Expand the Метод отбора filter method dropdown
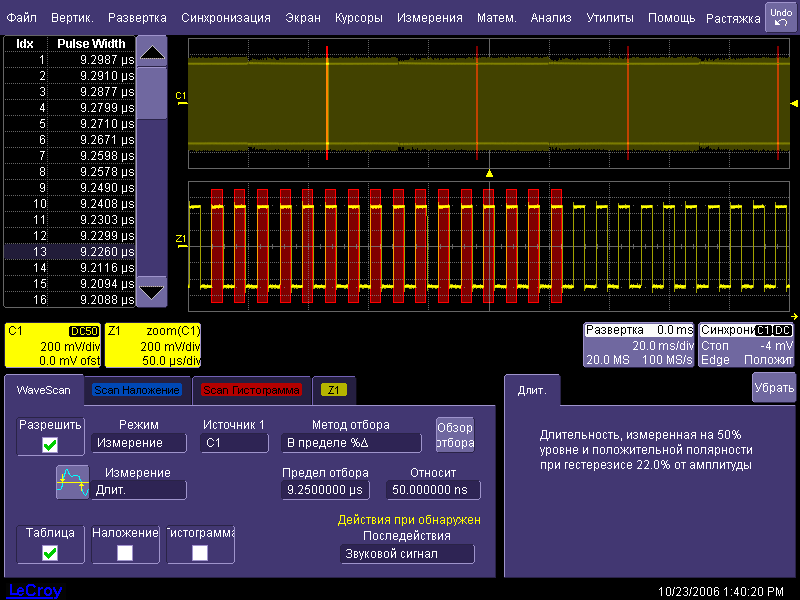 click(351, 442)
